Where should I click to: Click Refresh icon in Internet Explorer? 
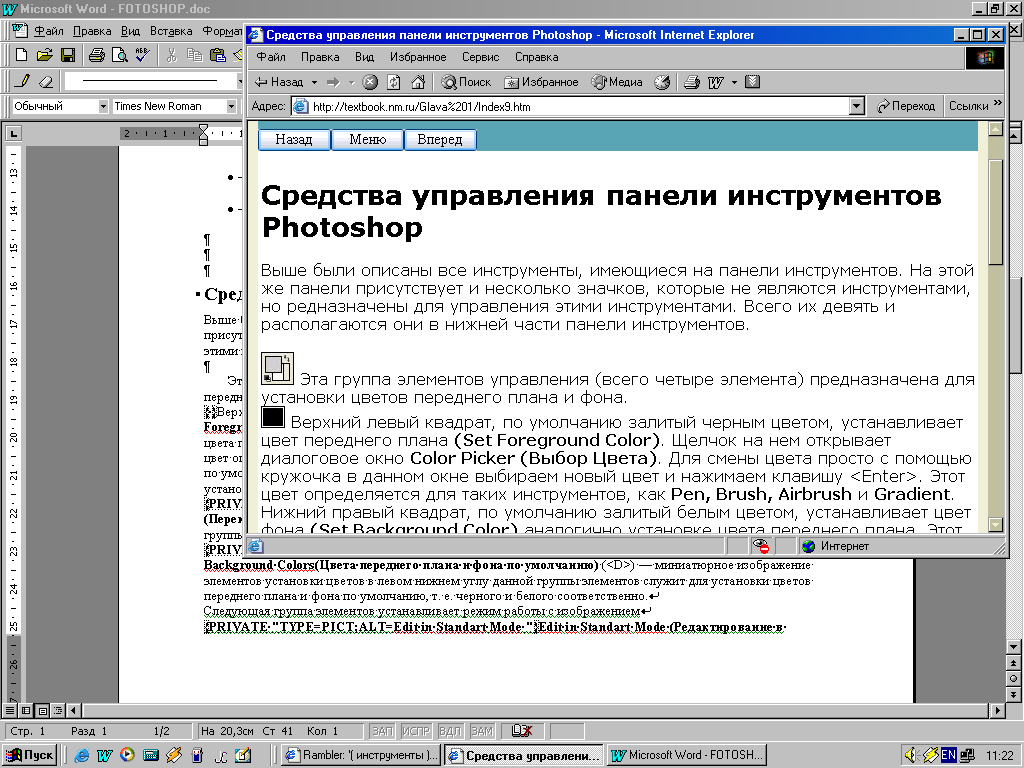pyautogui.click(x=394, y=82)
